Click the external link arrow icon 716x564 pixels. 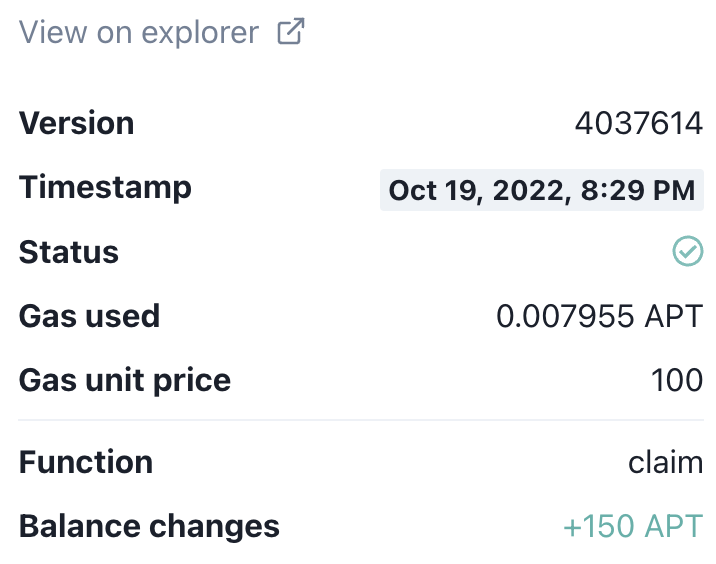pos(291,31)
